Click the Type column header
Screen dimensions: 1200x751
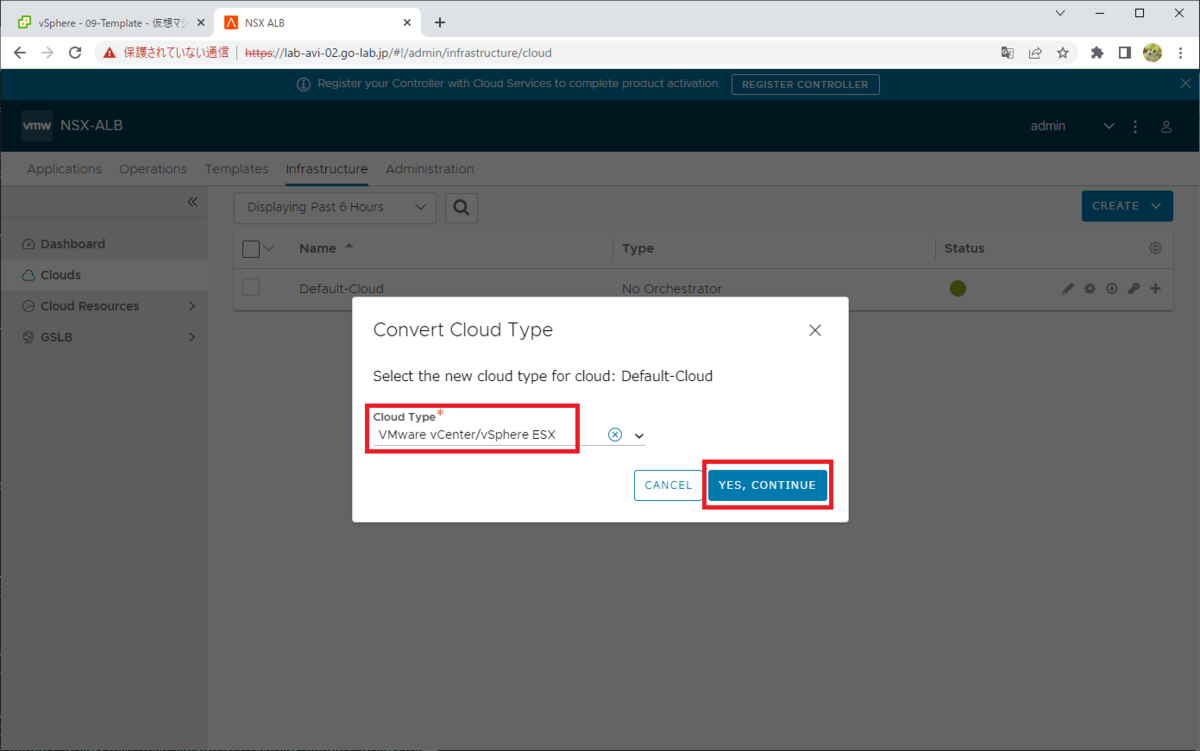pos(637,248)
